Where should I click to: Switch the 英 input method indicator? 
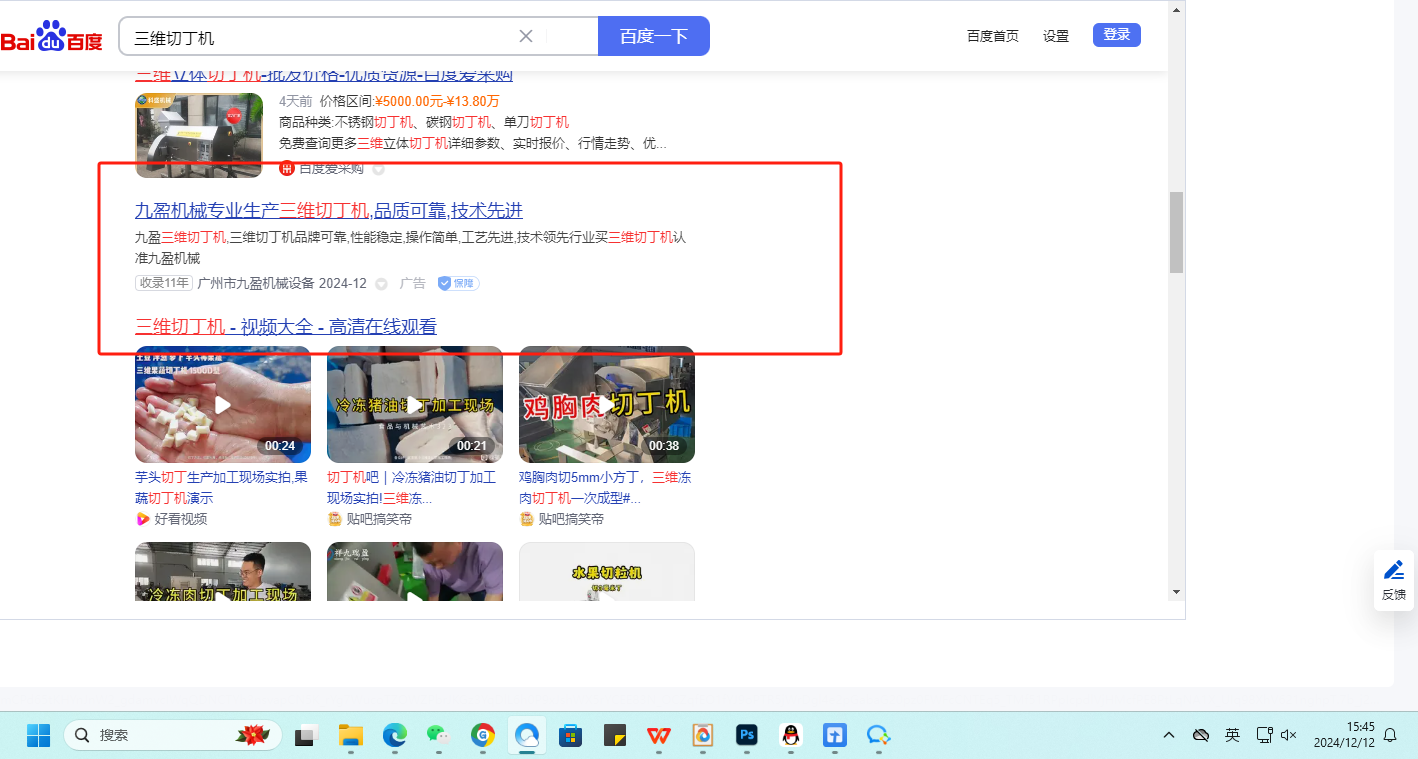click(1233, 735)
